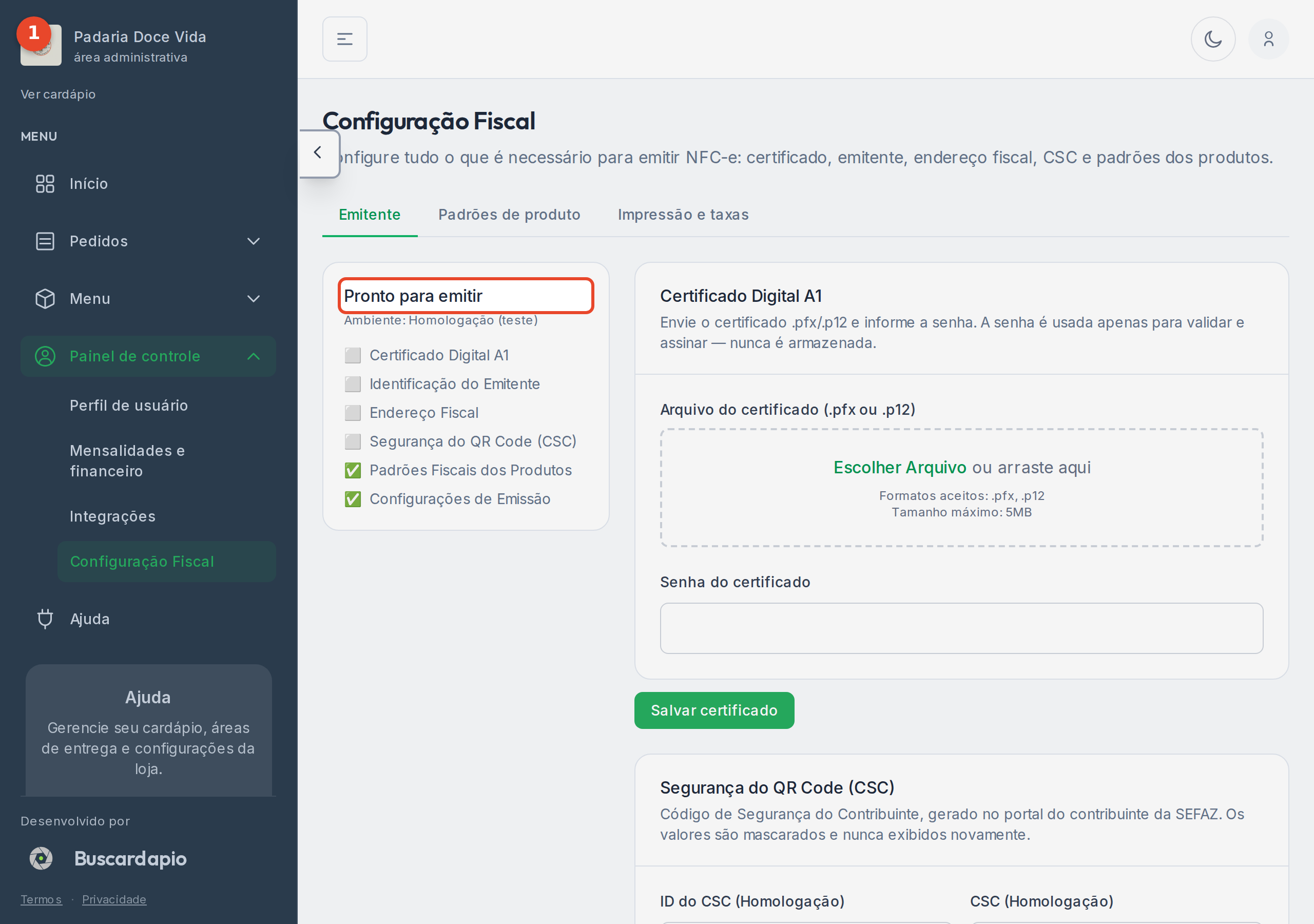This screenshot has width=1314, height=924.
Task: Click the Pedidos menu label
Action: (99, 241)
